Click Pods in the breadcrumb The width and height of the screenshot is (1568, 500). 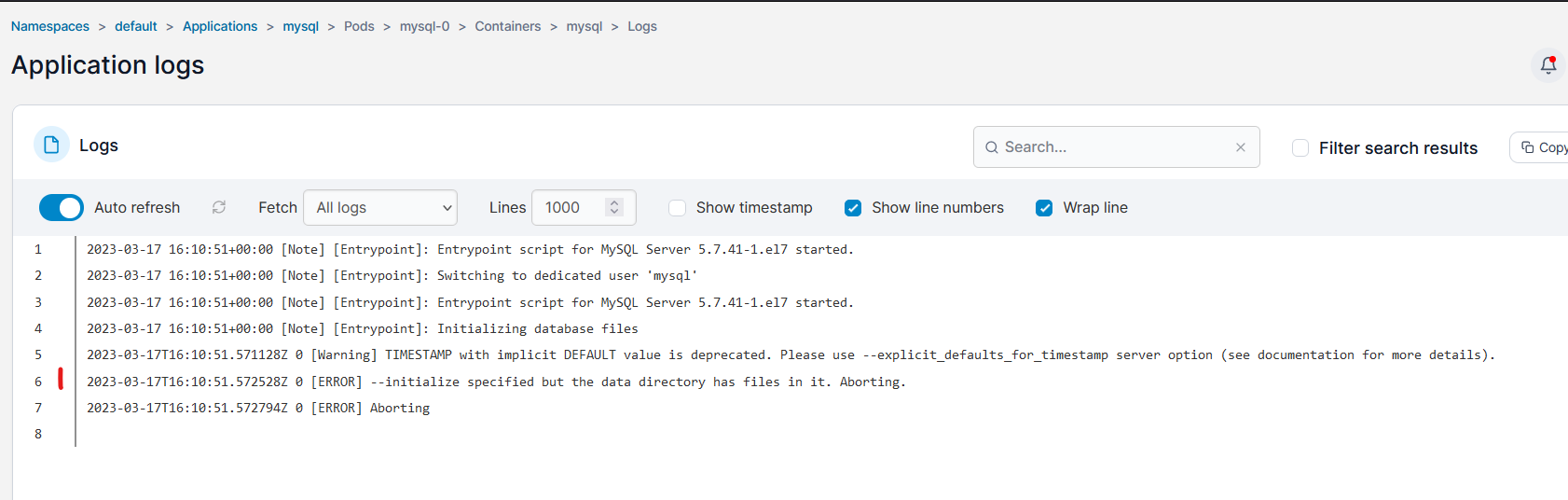click(x=359, y=26)
